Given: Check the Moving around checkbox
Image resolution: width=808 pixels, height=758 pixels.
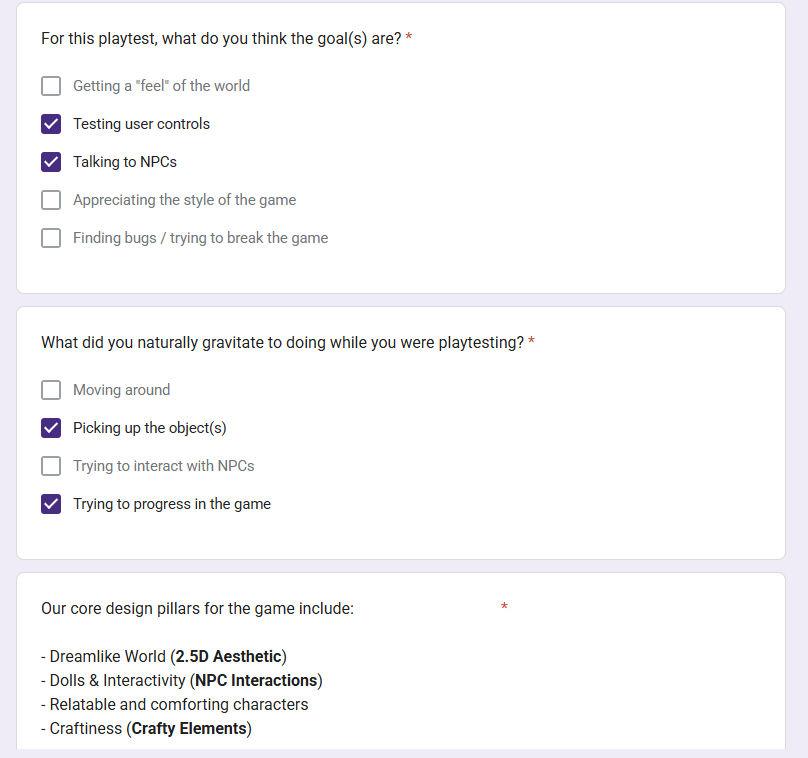Looking at the screenshot, I should [x=51, y=390].
